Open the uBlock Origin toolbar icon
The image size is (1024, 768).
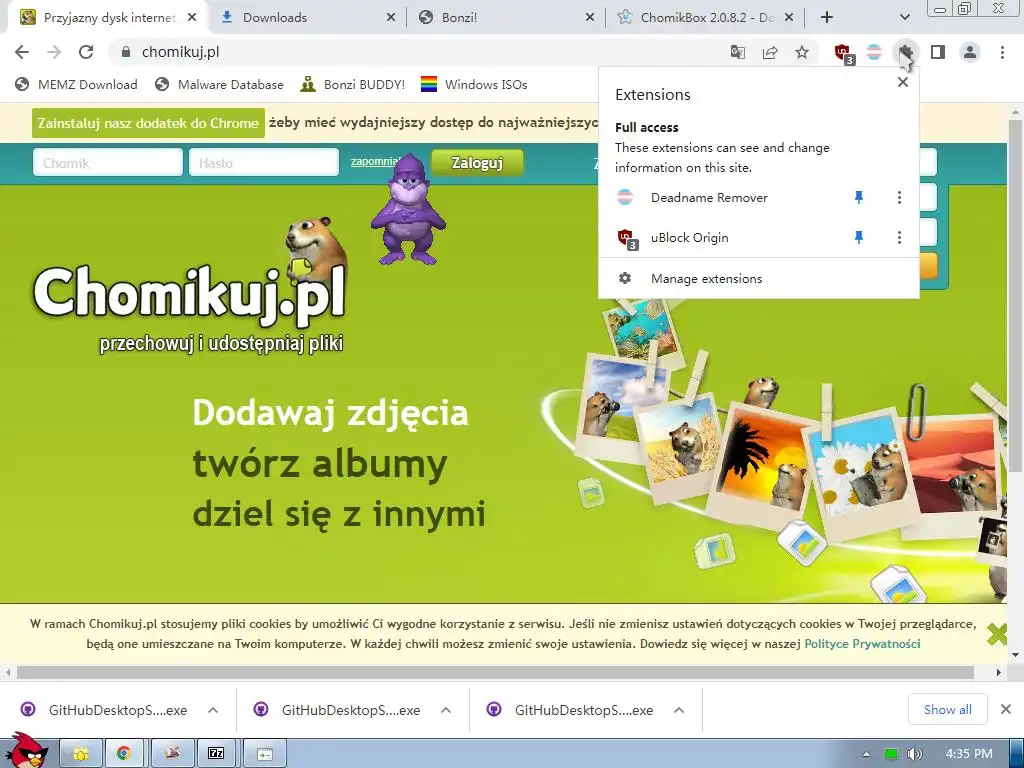[x=844, y=54]
